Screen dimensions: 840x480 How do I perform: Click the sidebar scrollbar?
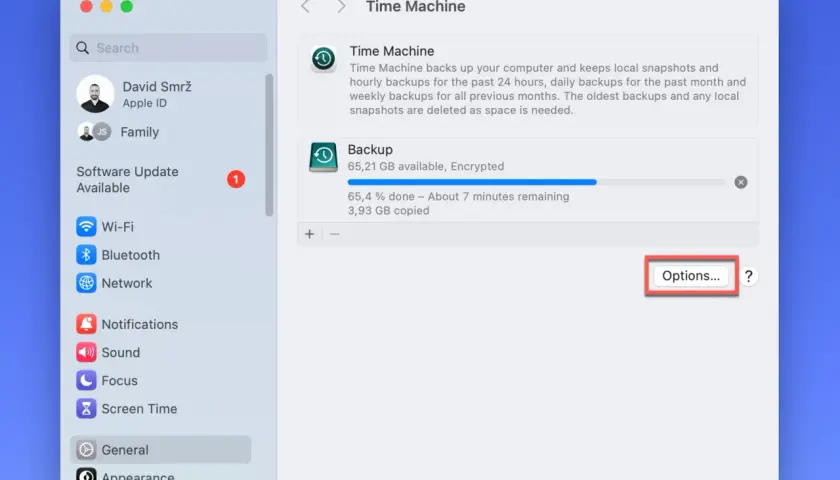click(269, 145)
